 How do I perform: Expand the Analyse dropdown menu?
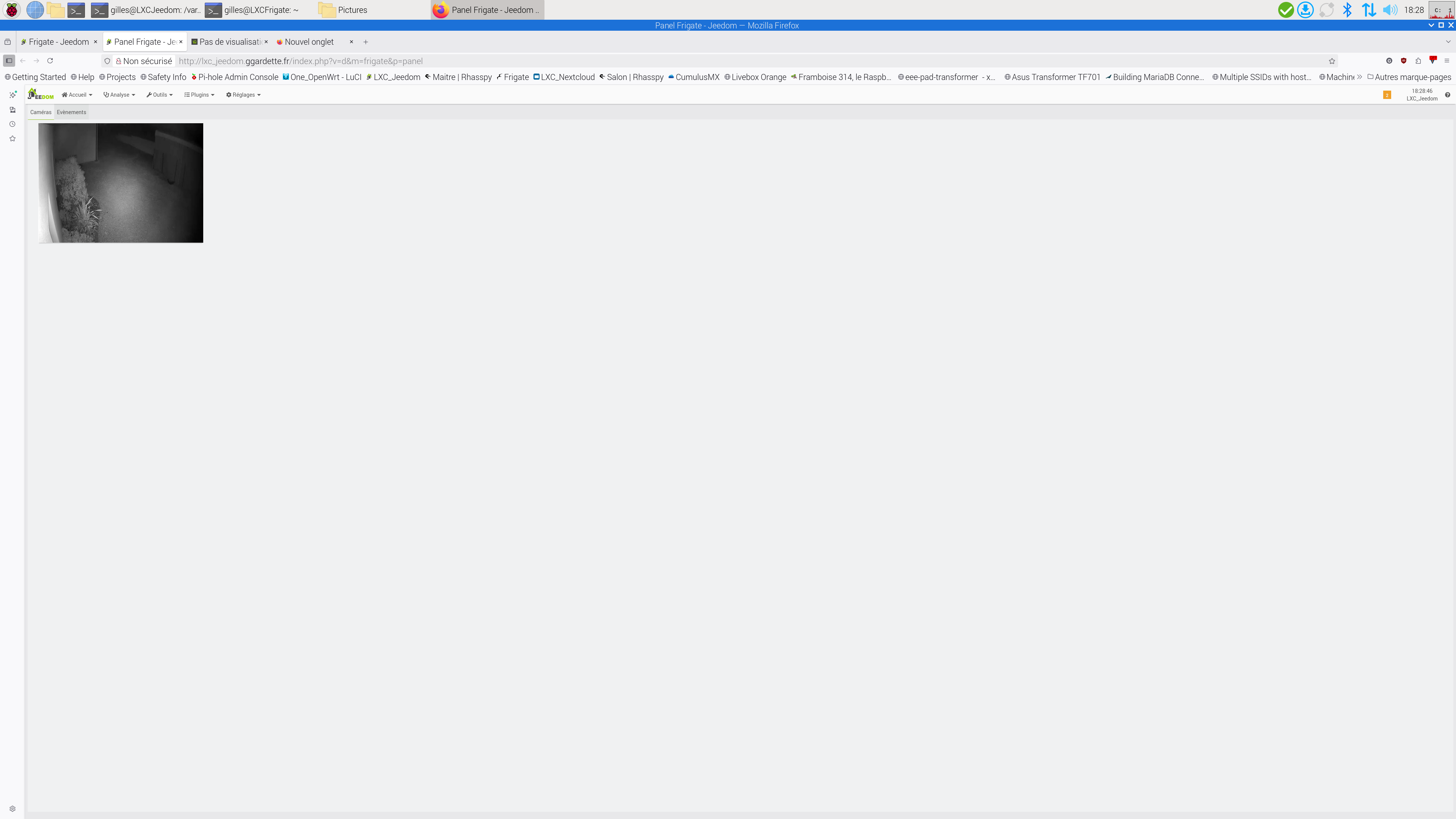coord(119,95)
